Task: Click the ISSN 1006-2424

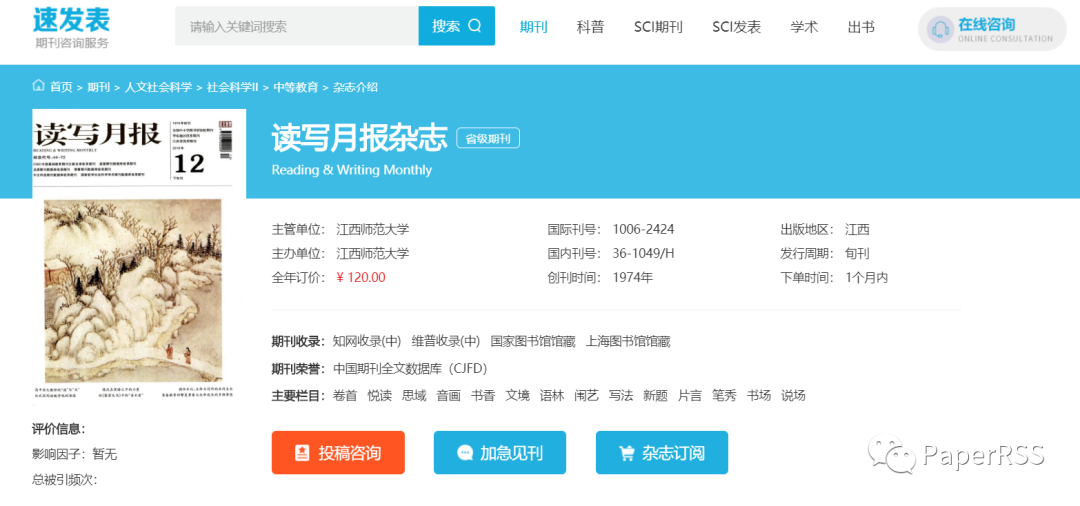Action: tap(643, 229)
